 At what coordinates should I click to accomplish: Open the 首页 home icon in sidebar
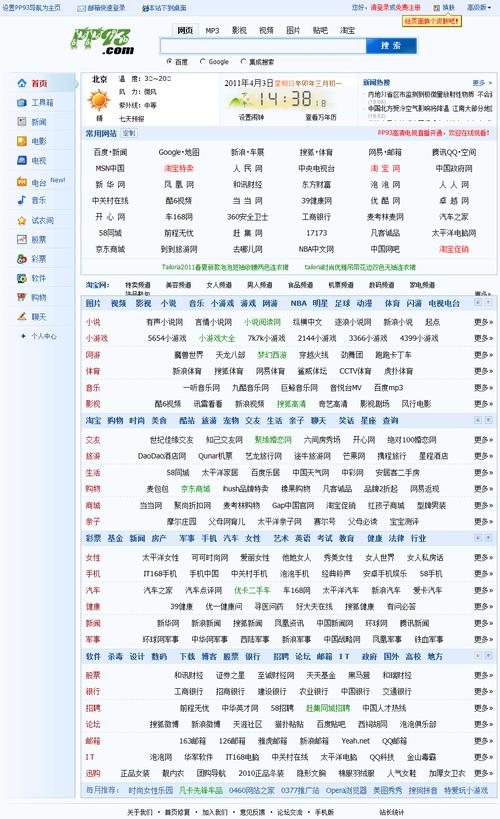tap(22, 83)
